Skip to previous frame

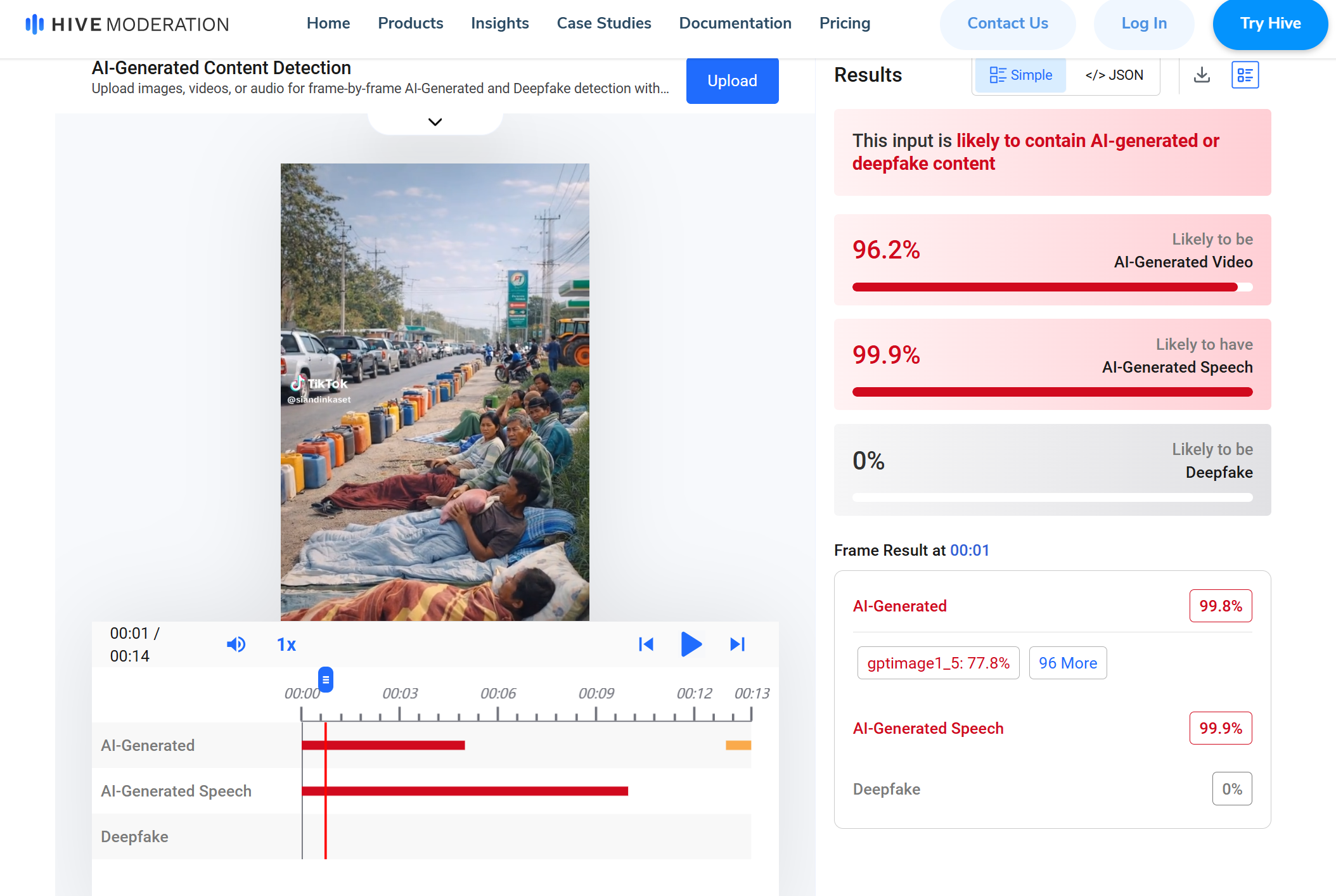[x=646, y=644]
